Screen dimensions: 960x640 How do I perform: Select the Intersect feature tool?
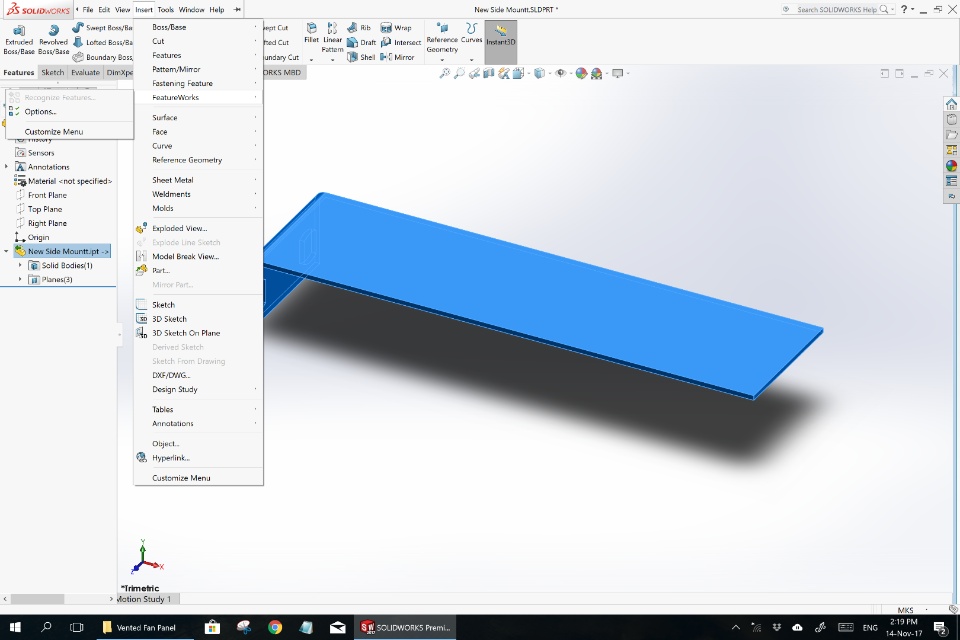point(401,42)
